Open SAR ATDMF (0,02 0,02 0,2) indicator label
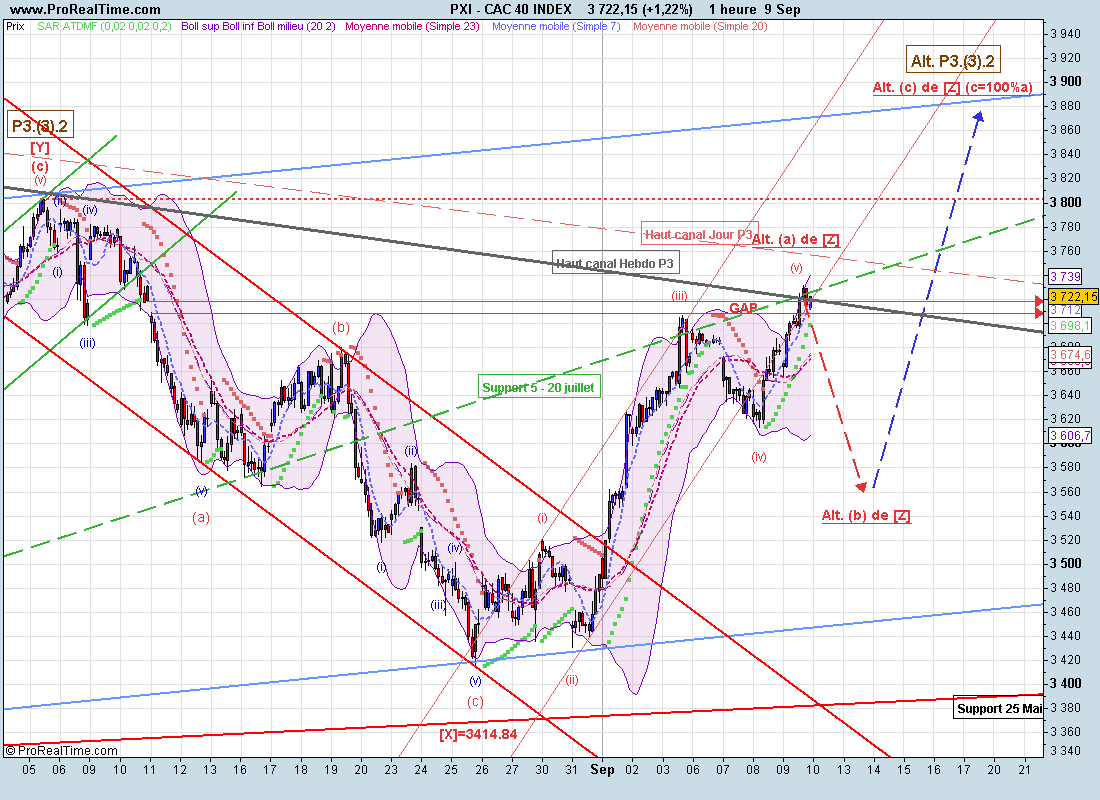Viewport: 1100px width, 800px height. click(104, 26)
